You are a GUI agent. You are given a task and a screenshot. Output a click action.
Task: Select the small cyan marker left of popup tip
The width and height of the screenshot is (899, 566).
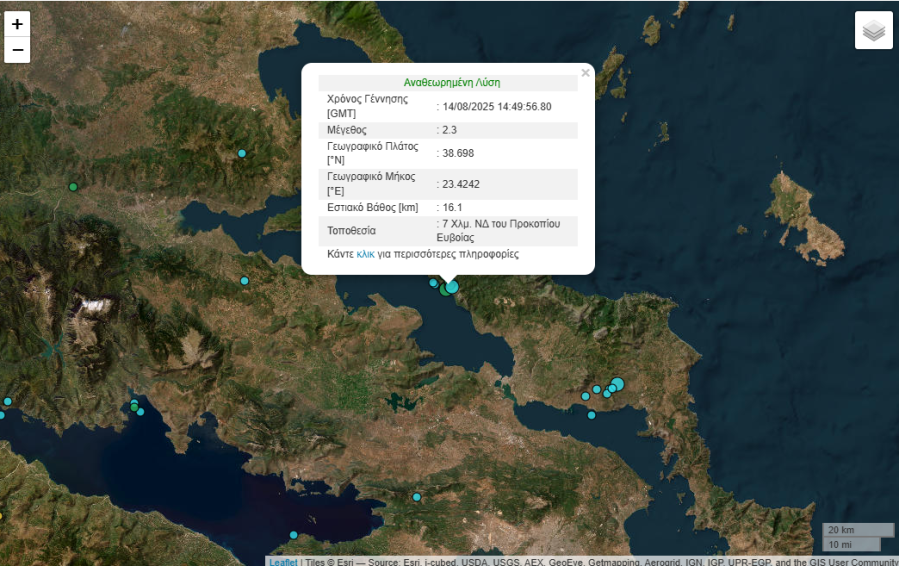pos(433,283)
